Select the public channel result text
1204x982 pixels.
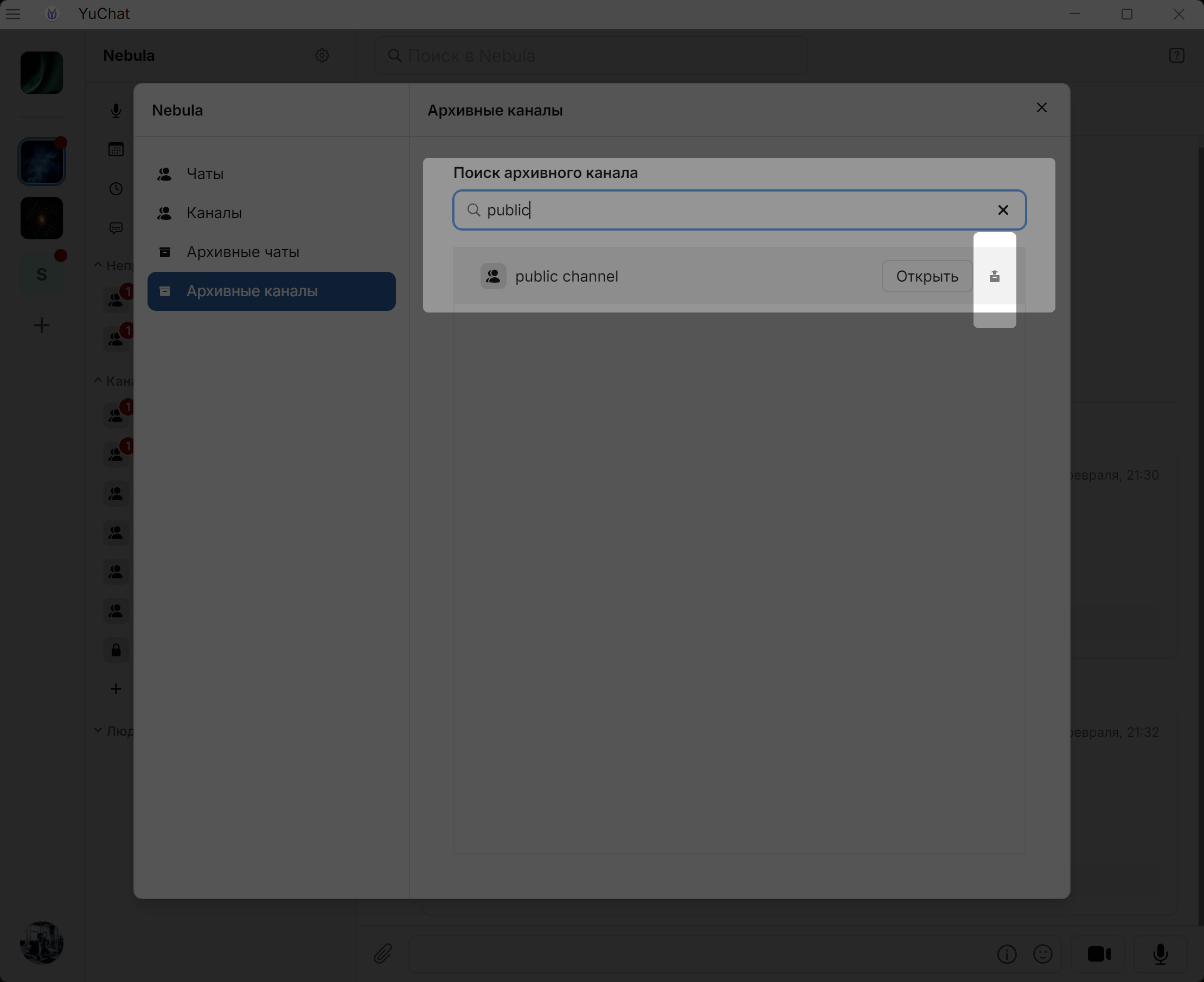566,277
